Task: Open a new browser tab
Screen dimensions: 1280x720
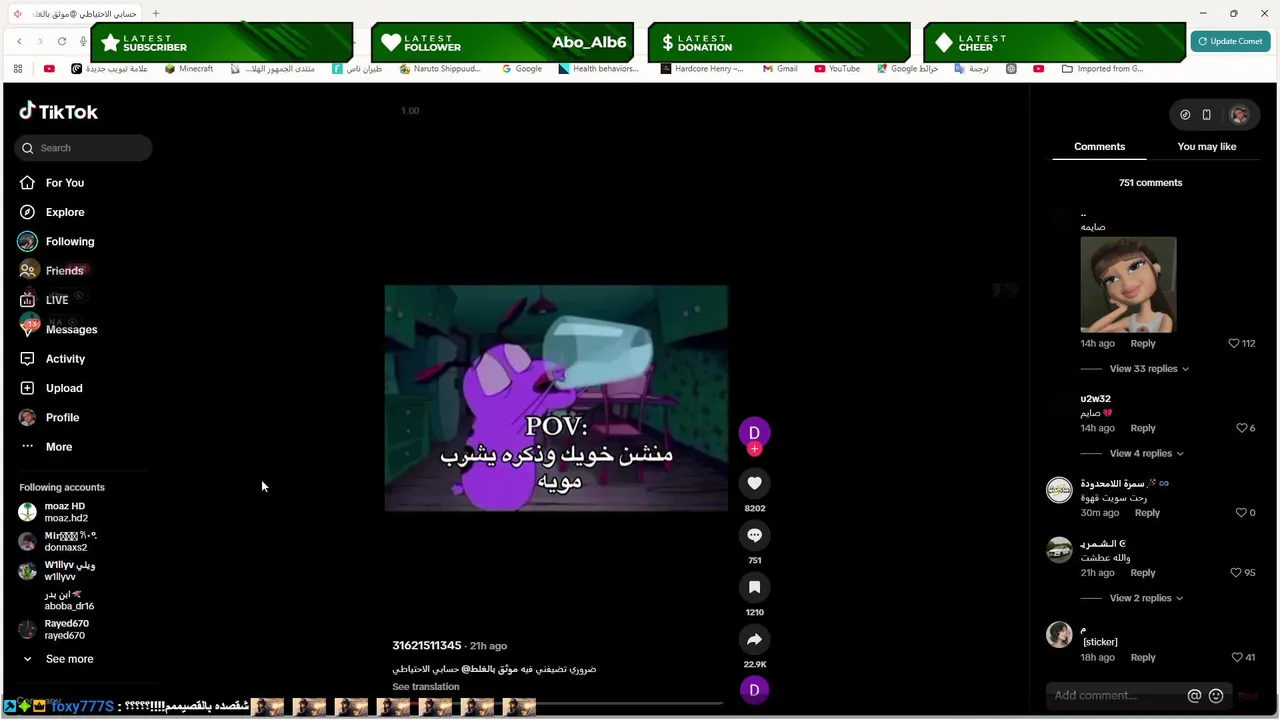Action: [155, 14]
